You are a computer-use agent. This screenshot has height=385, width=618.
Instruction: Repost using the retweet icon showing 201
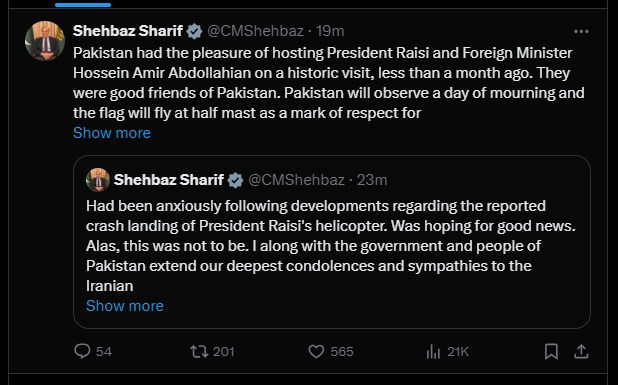coord(199,351)
